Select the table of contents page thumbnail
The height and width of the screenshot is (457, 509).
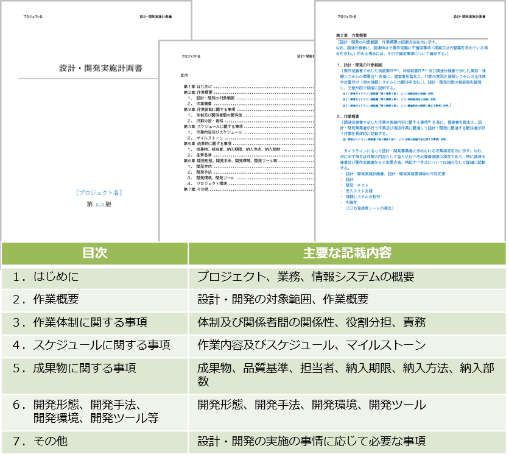[237, 141]
